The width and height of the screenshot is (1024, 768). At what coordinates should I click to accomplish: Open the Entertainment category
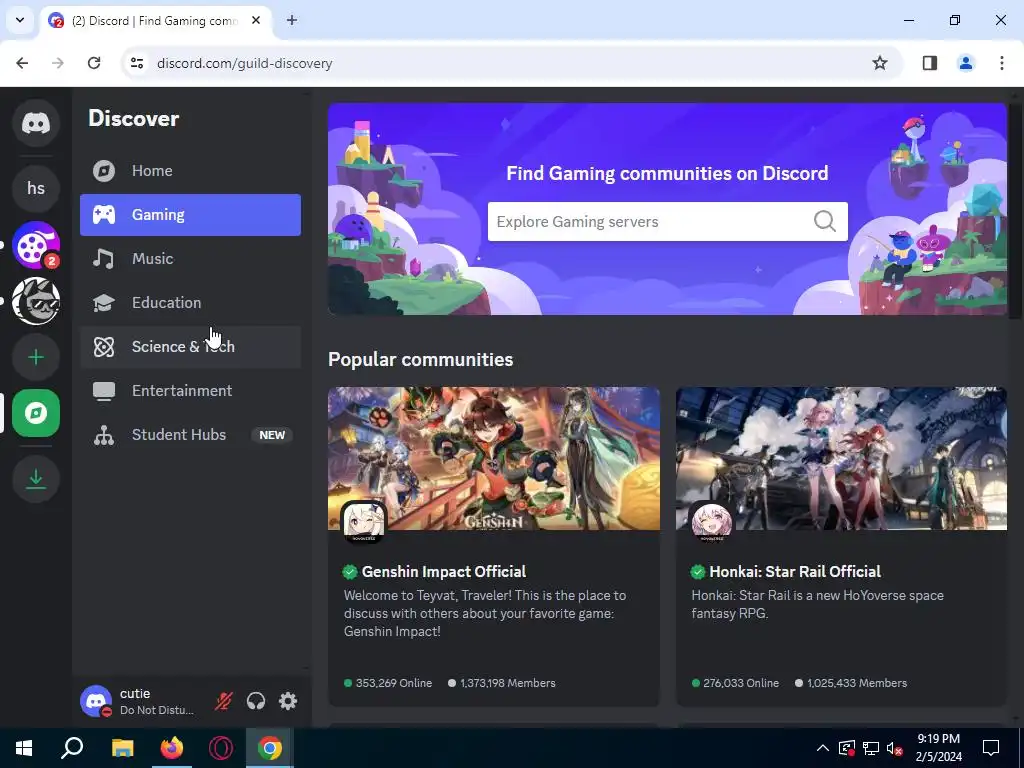(190, 391)
